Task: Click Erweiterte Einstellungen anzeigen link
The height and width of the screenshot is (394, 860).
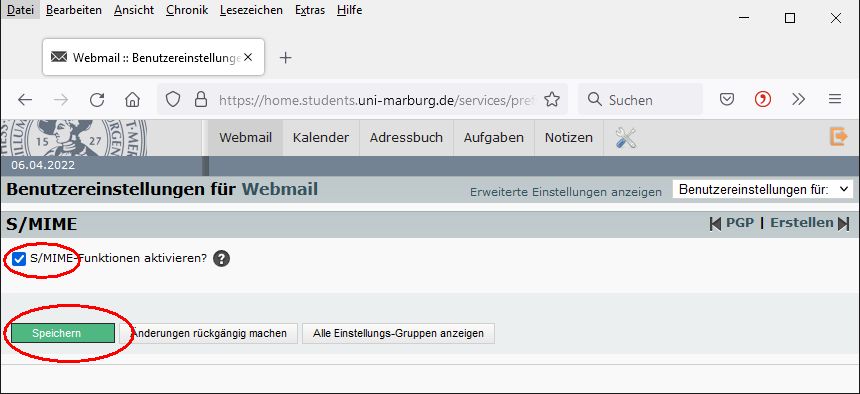Action: coord(565,192)
